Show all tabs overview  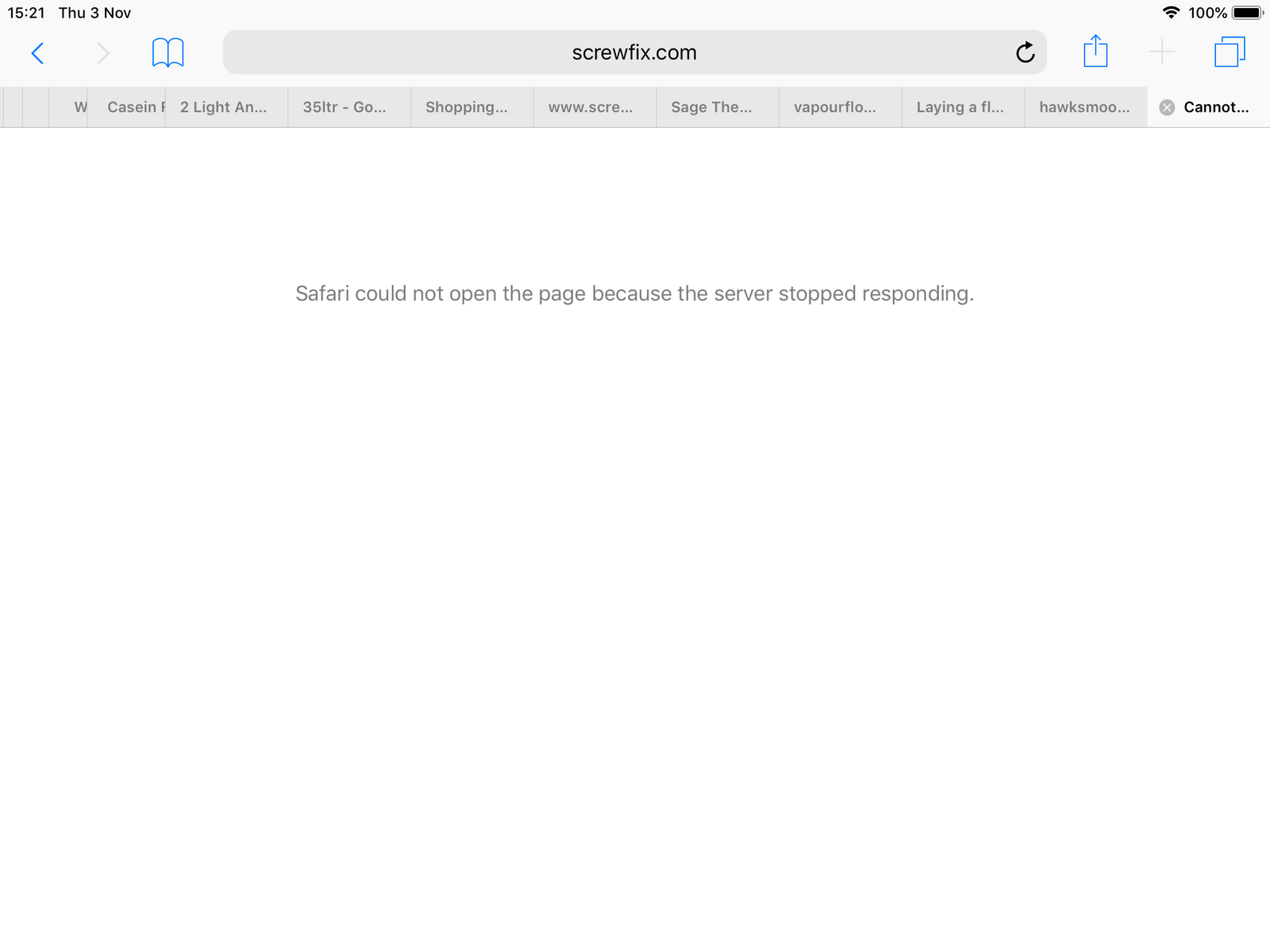tap(1229, 52)
